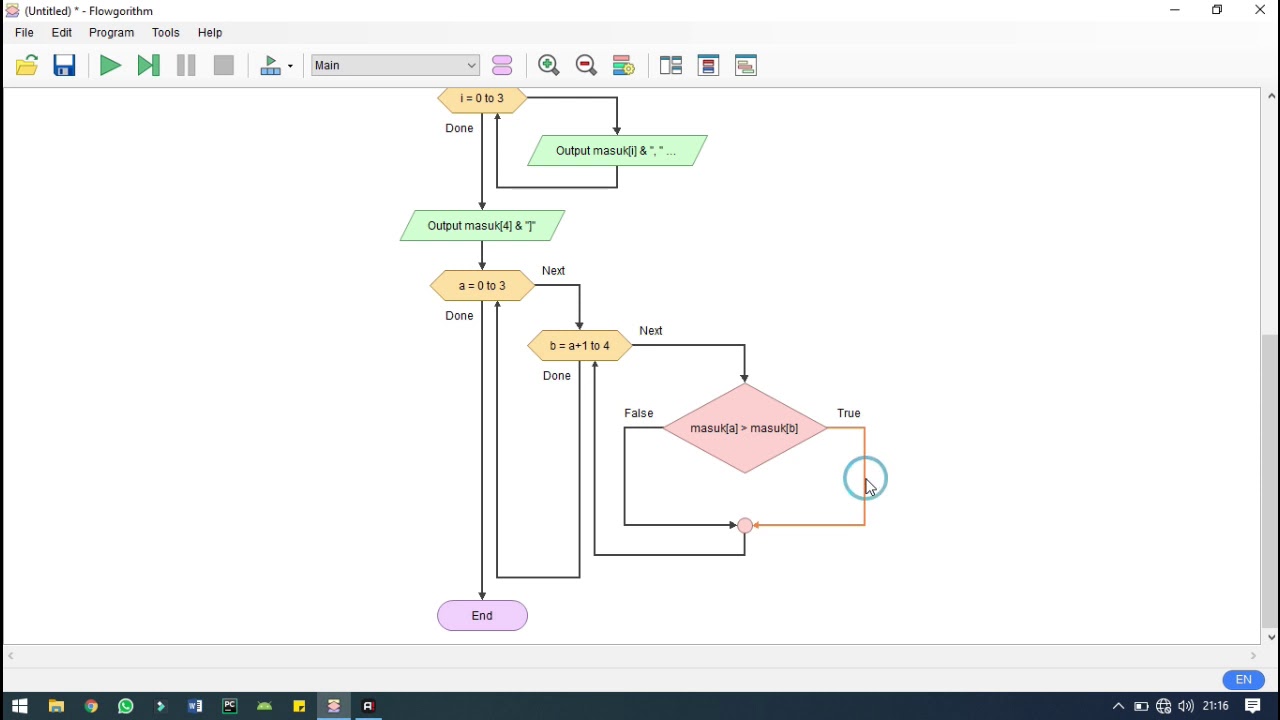1280x720 pixels.
Task: Run the program with the green play button
Action: click(x=110, y=66)
